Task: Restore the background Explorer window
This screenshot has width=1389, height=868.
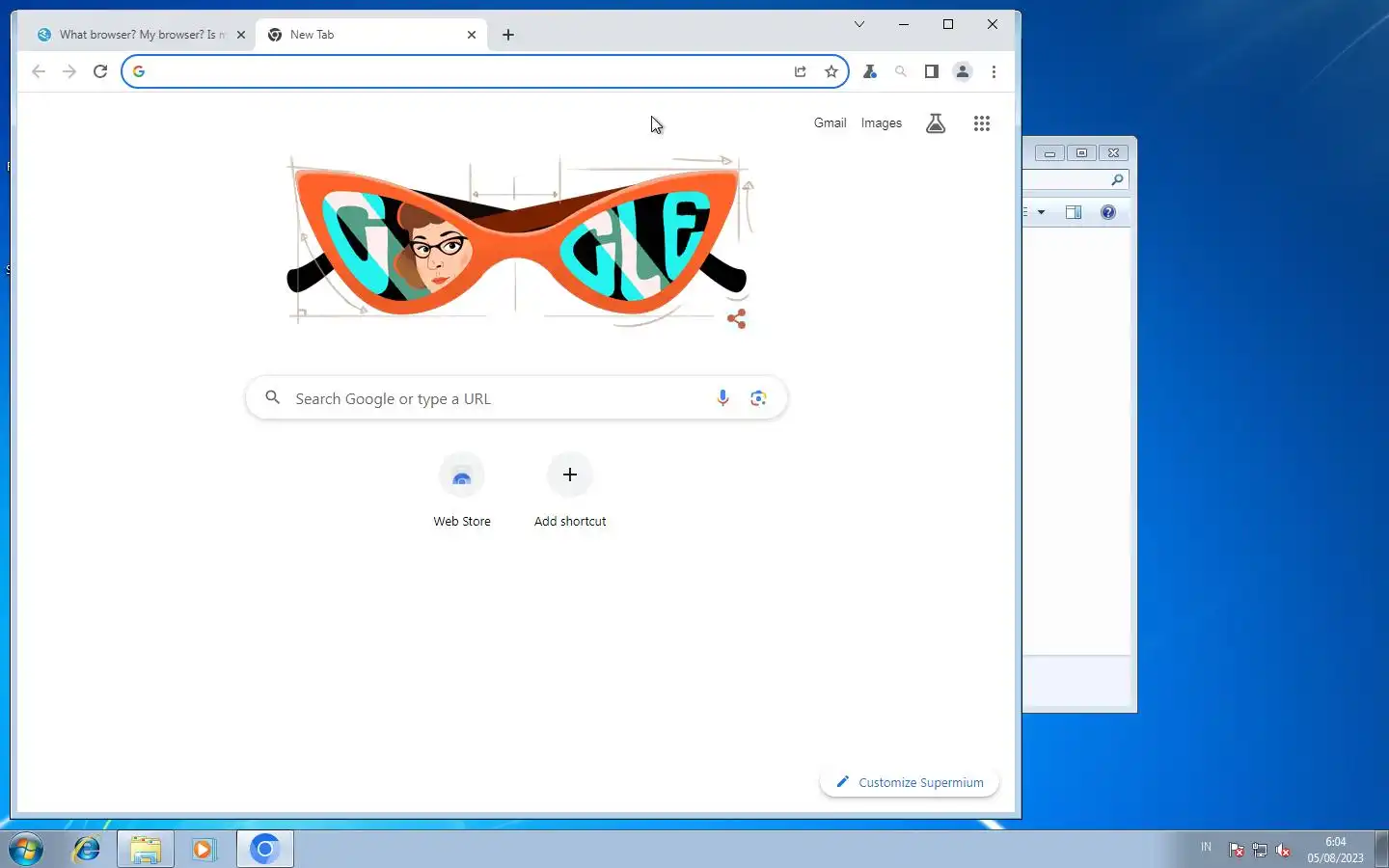Action: pos(1081,152)
